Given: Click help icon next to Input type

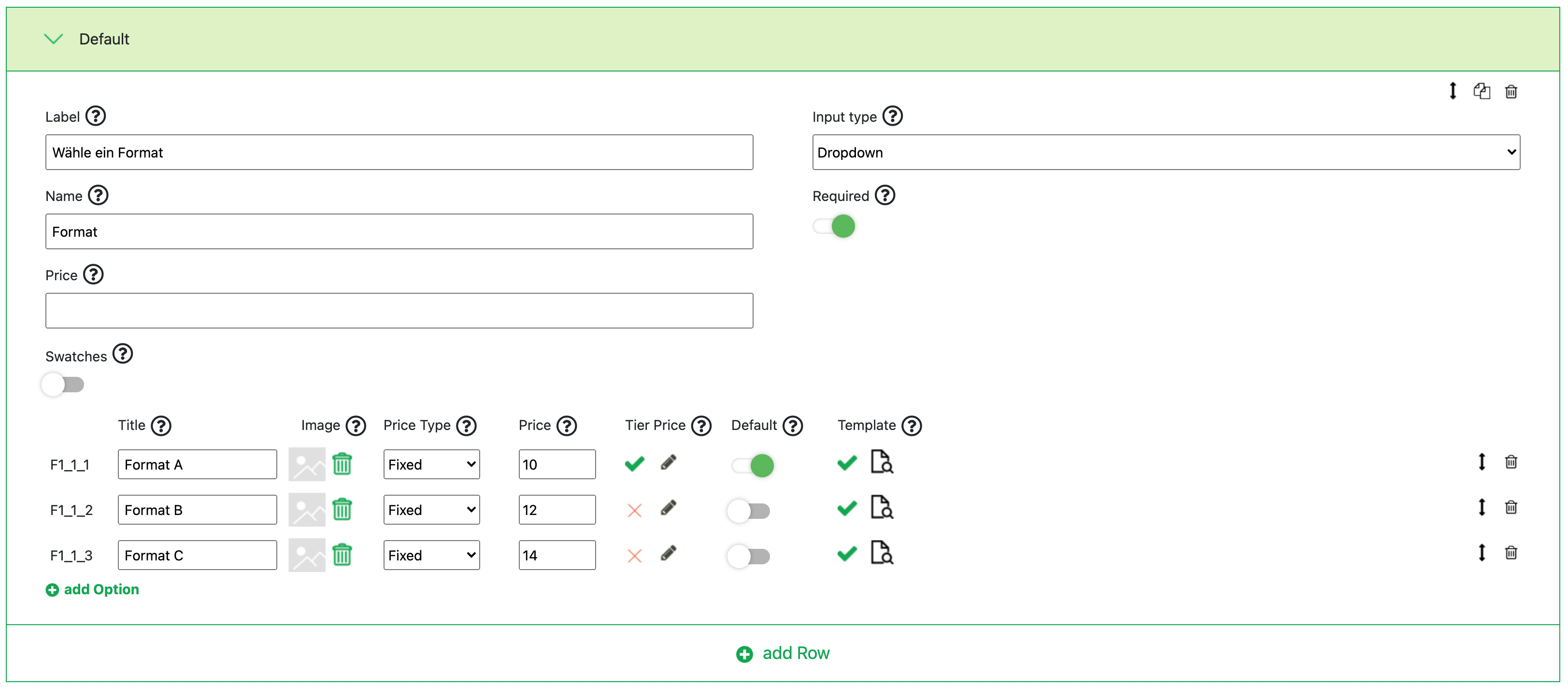Looking at the screenshot, I should [x=892, y=116].
